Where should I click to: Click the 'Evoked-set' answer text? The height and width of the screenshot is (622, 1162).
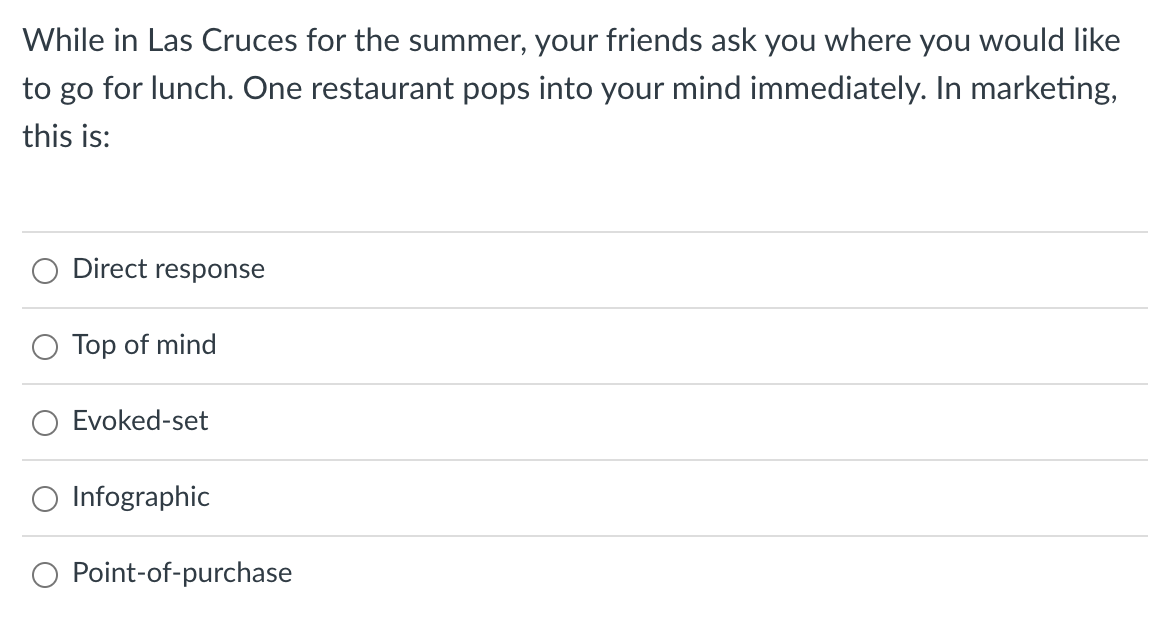pos(141,421)
